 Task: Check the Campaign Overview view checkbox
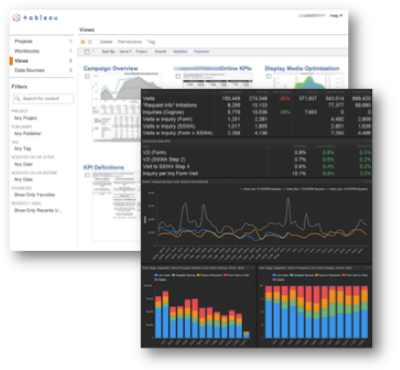click(87, 77)
